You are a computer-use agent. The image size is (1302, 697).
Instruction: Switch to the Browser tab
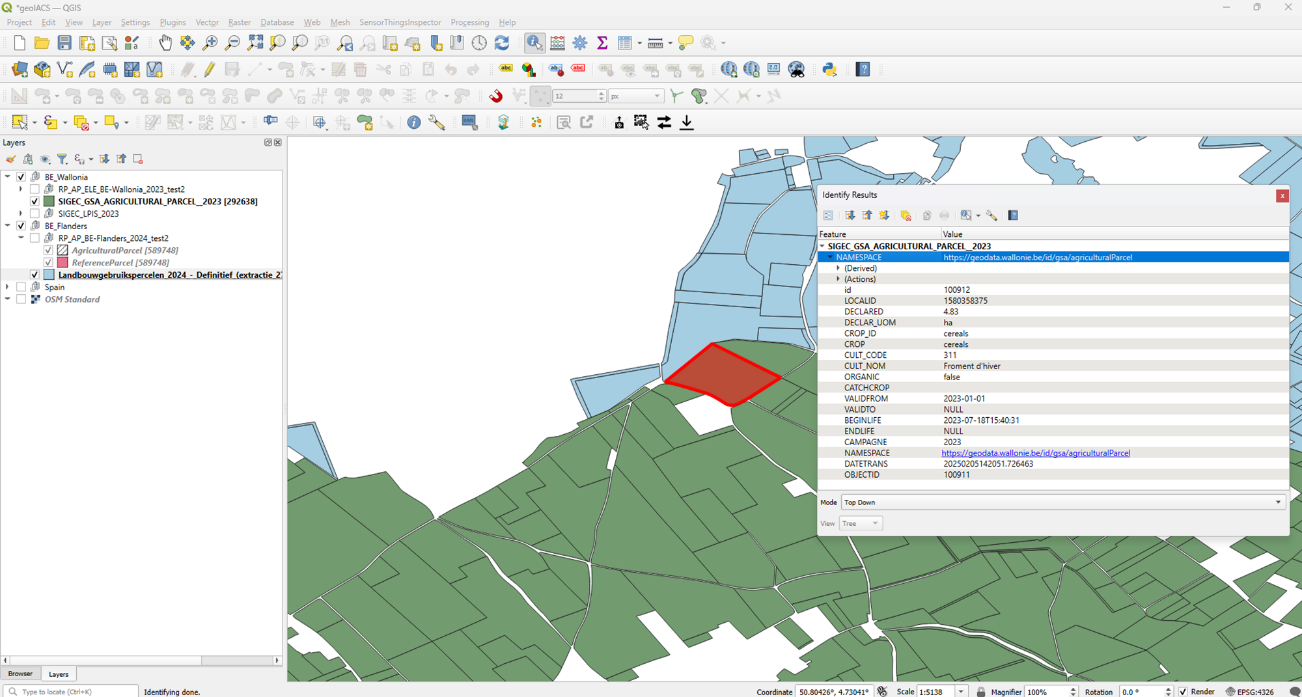point(20,674)
